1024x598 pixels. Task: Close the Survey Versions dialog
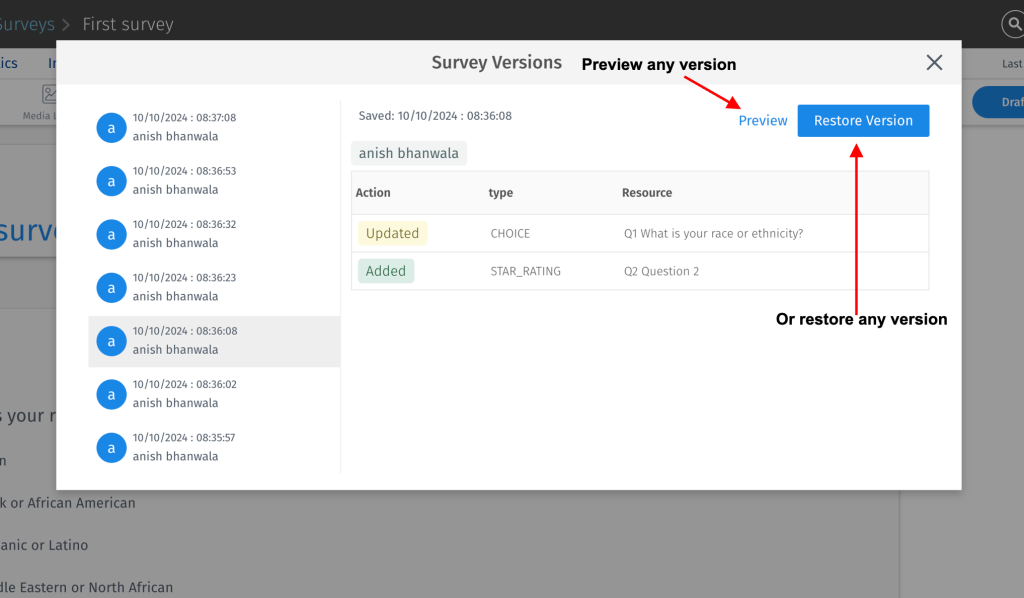(x=934, y=63)
